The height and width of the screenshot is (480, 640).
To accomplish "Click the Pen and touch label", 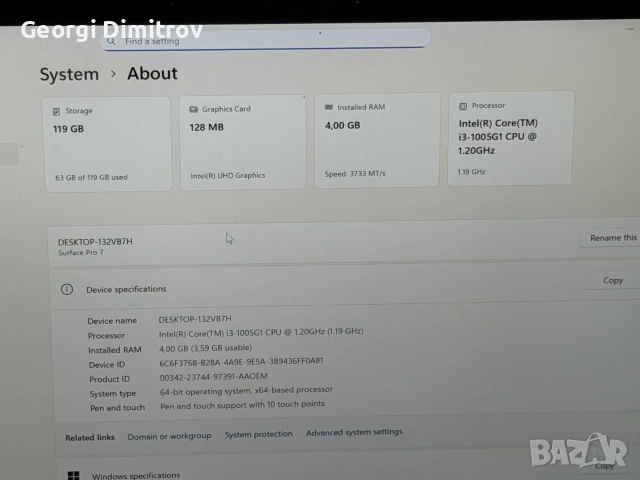I will point(118,408).
